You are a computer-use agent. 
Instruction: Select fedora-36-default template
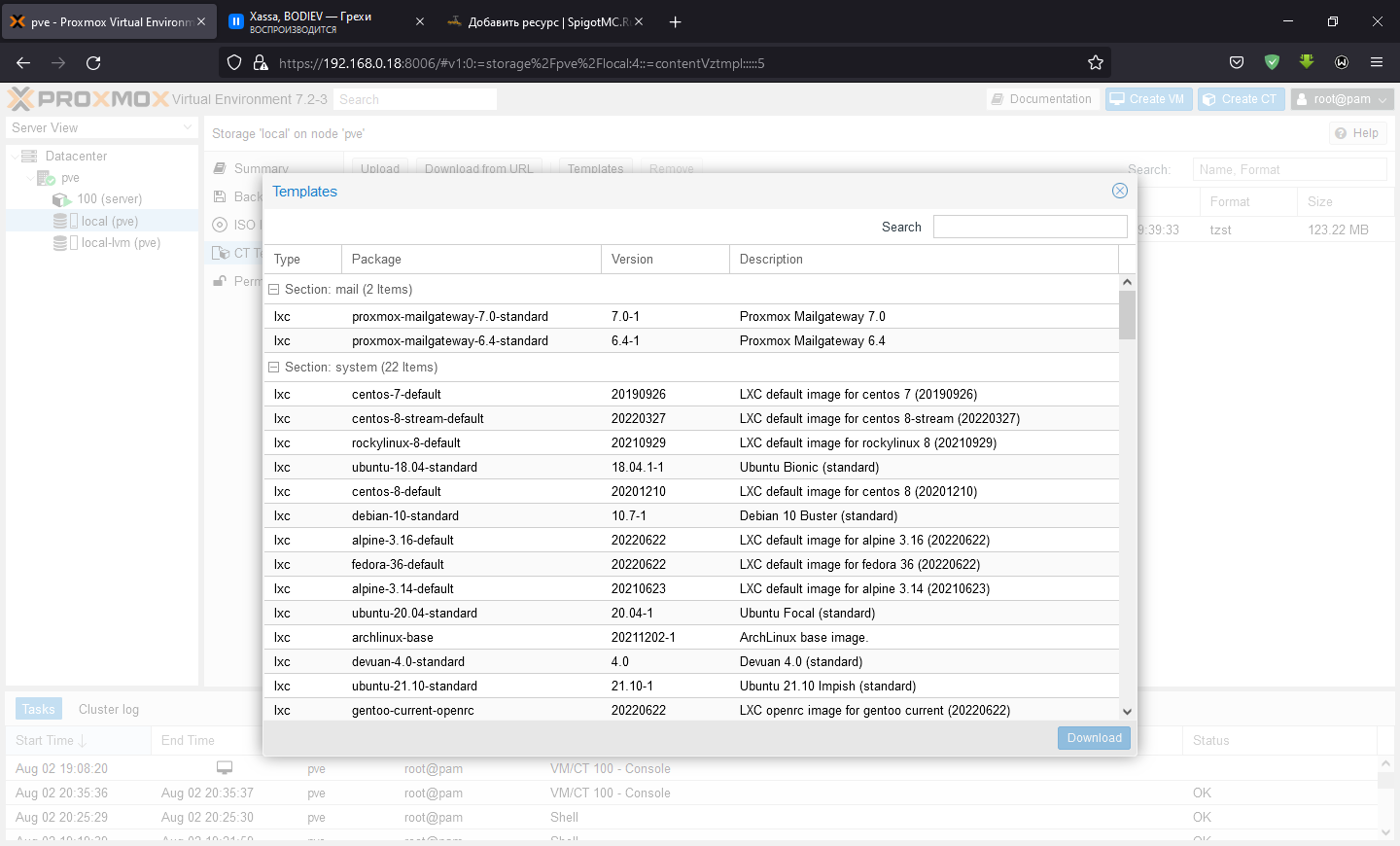691,564
